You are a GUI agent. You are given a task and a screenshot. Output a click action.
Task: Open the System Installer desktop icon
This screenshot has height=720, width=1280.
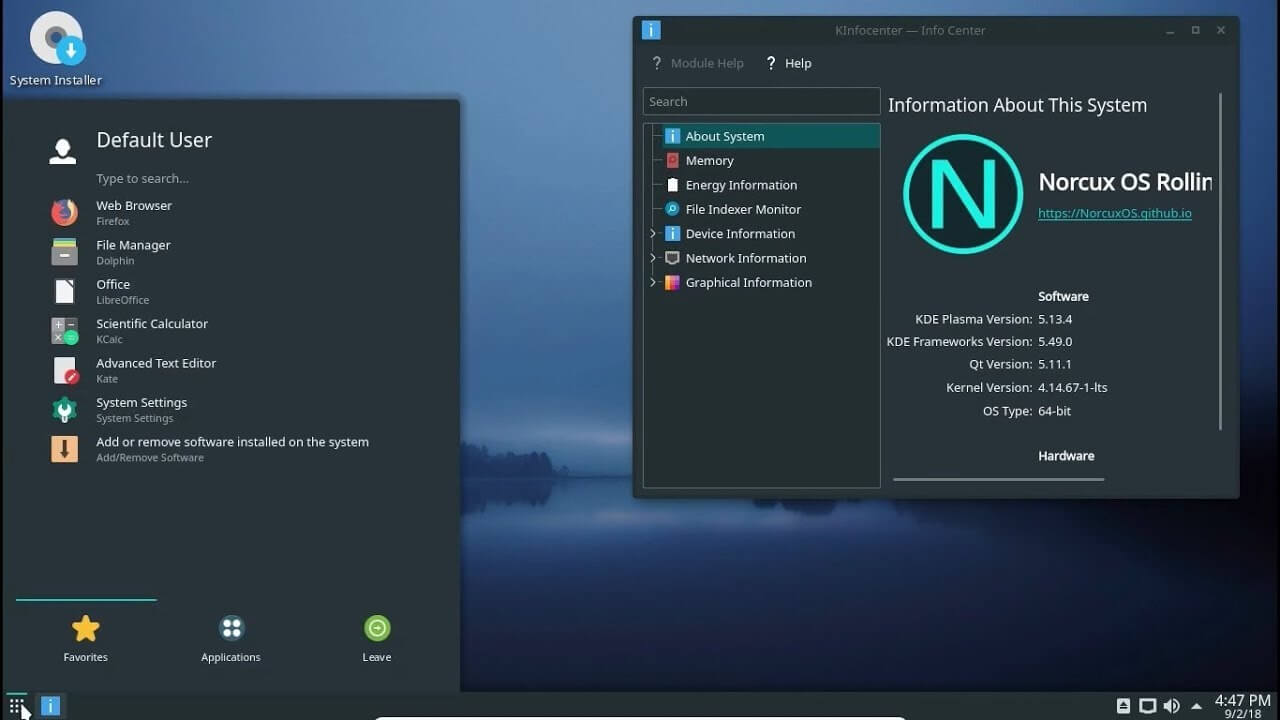coord(56,48)
